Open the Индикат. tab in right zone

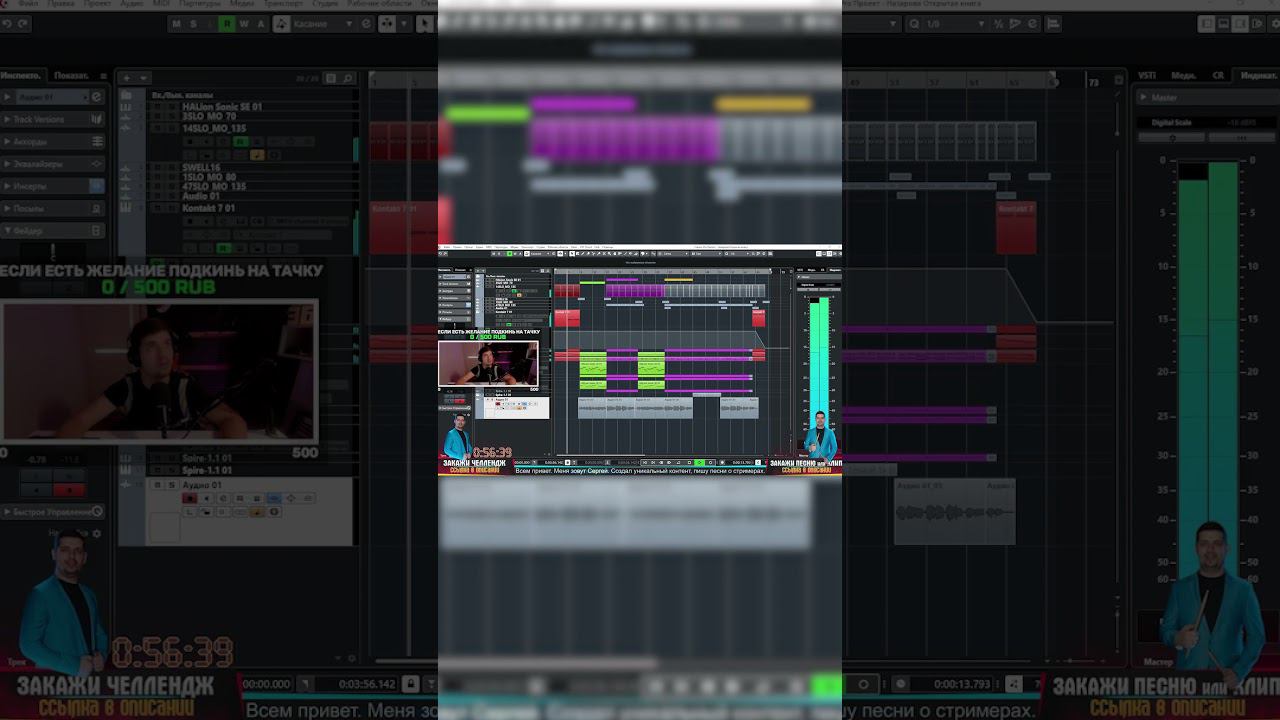click(x=1259, y=75)
